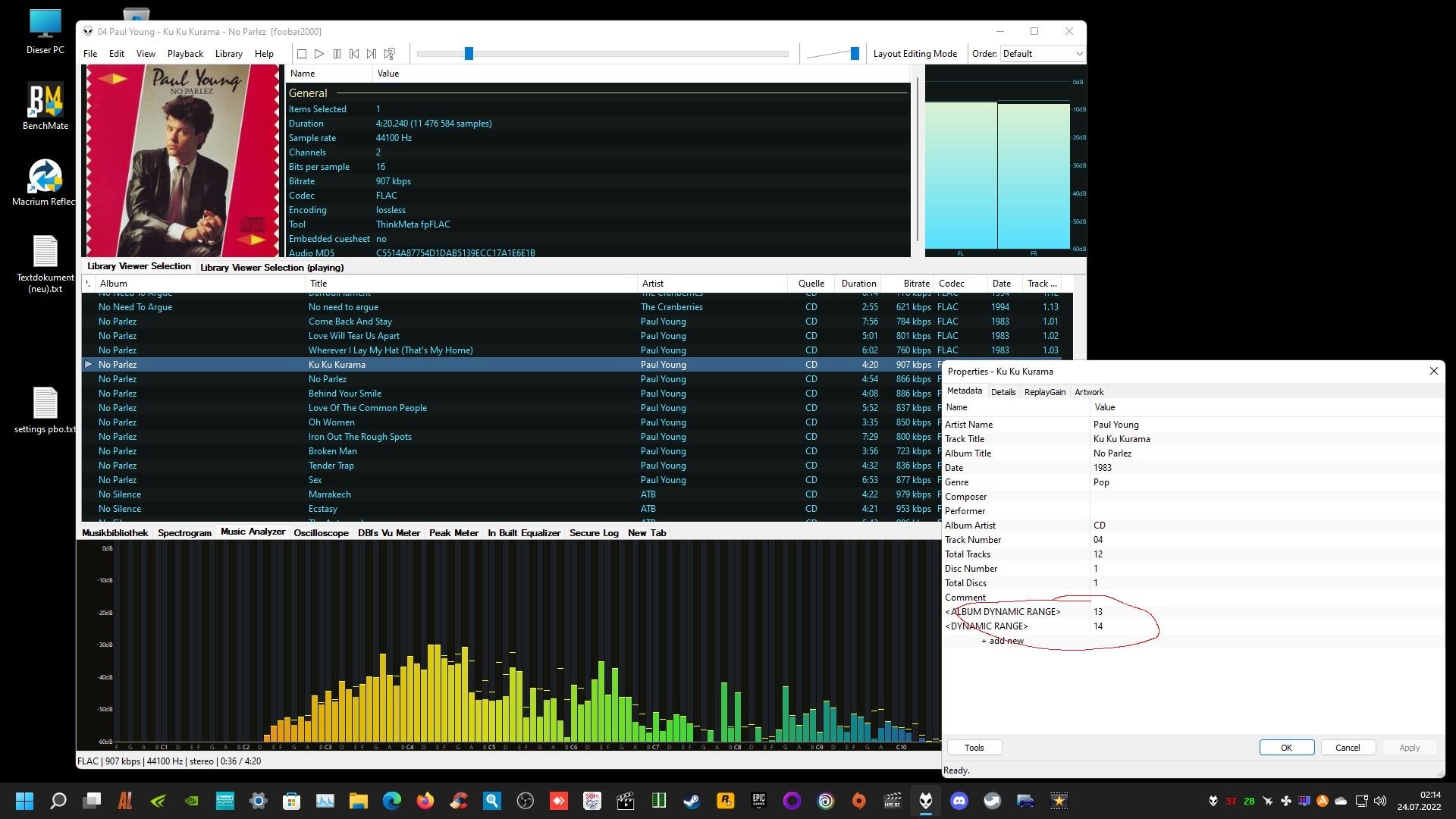Open the Edit menu
This screenshot has height=819, width=1456.
click(x=116, y=54)
